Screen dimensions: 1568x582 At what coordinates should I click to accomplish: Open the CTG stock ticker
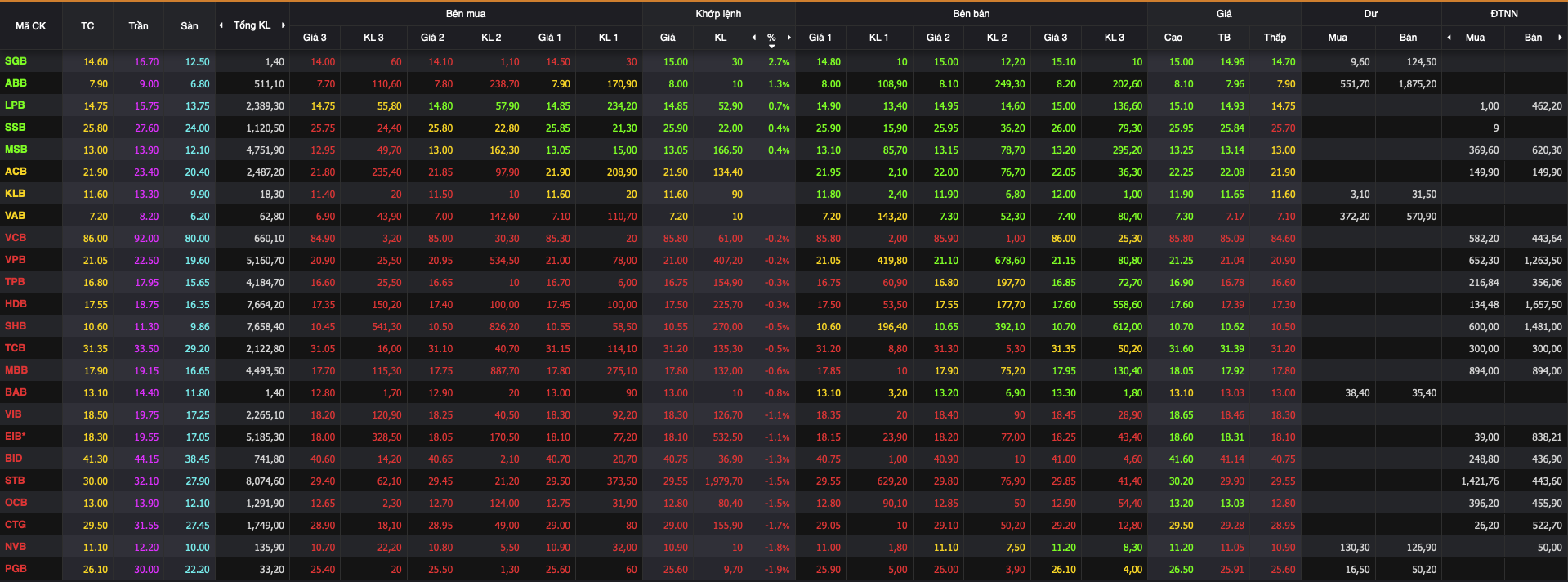16,525
